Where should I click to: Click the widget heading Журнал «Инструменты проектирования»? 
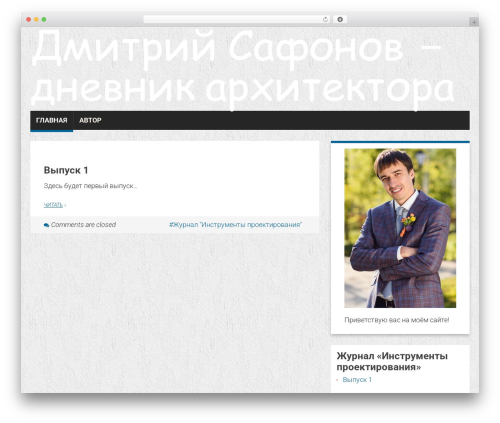(x=392, y=361)
